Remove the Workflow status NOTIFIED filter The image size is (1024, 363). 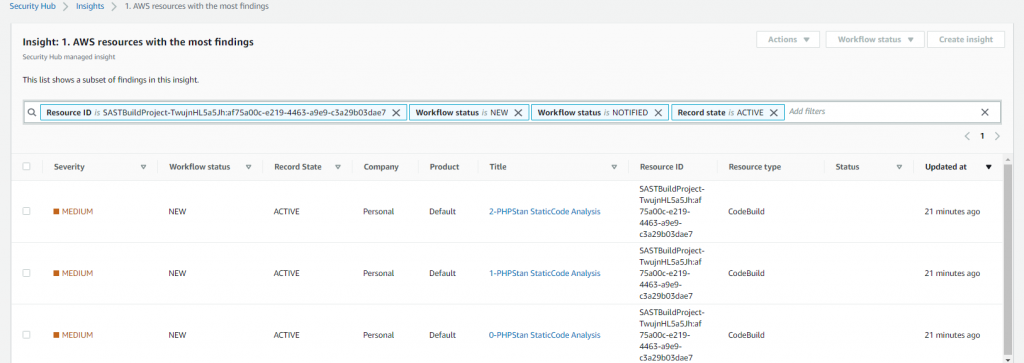(x=658, y=112)
